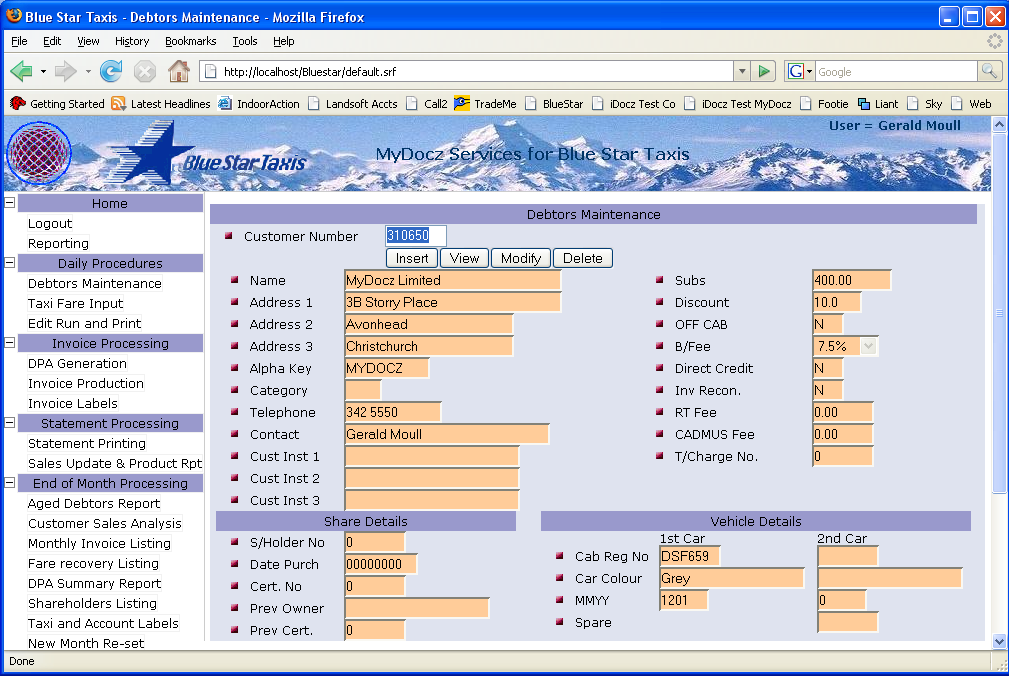Viewport: 1009px width, 676px height.
Task: Click the Subs field showing 400.00
Action: (851, 280)
